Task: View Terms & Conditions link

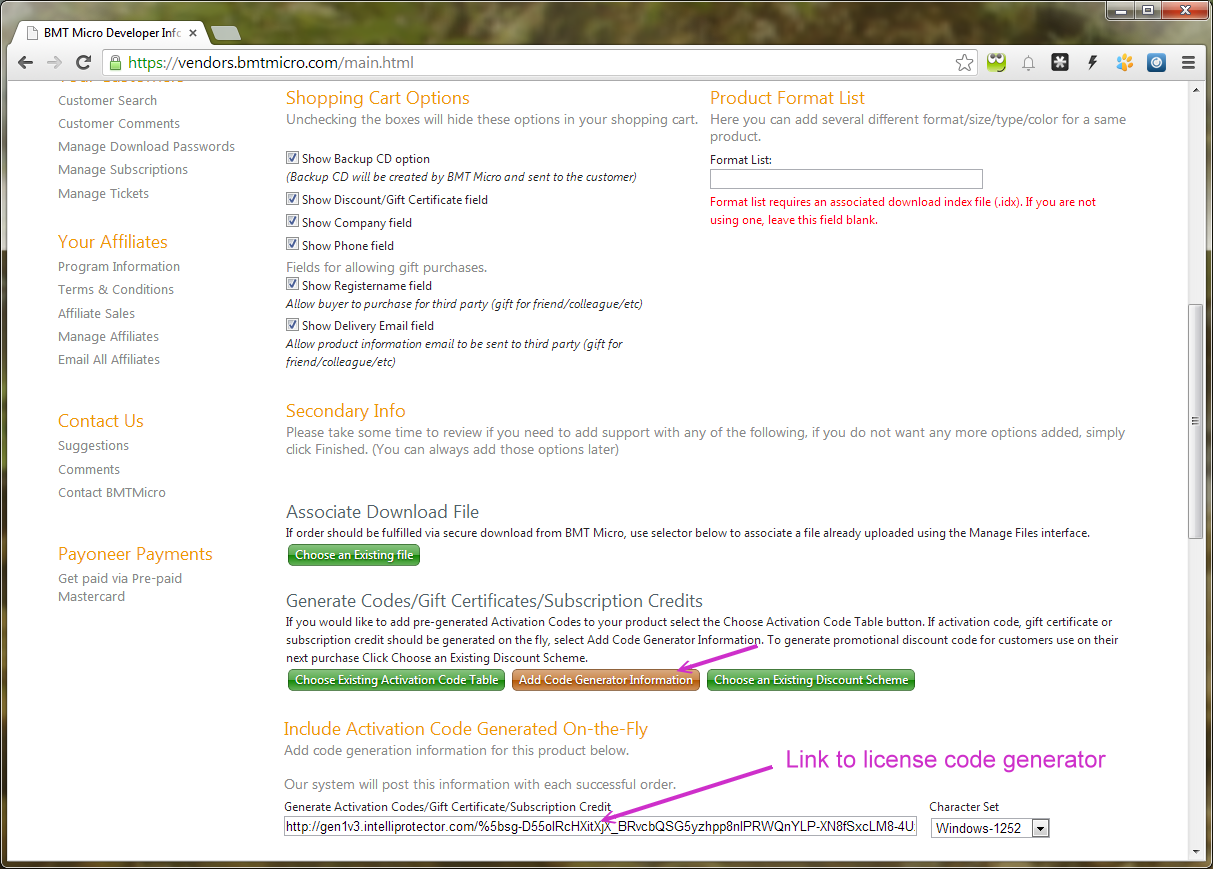Action: 116,289
